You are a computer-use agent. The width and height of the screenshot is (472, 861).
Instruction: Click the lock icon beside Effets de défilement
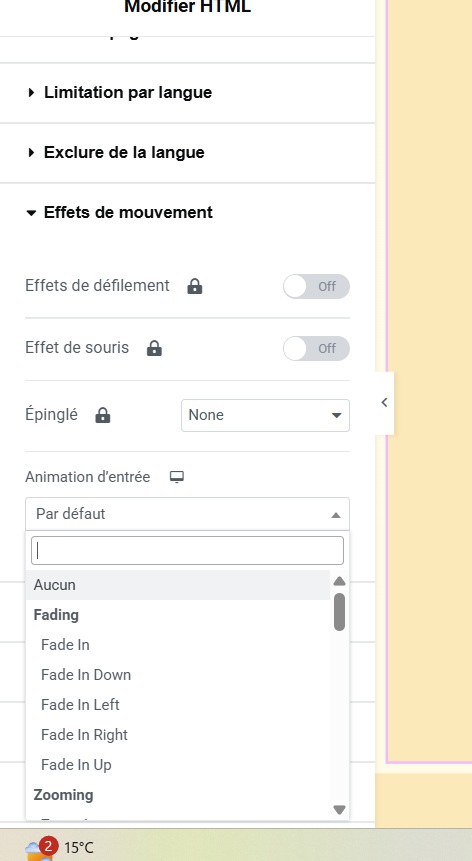(x=195, y=286)
